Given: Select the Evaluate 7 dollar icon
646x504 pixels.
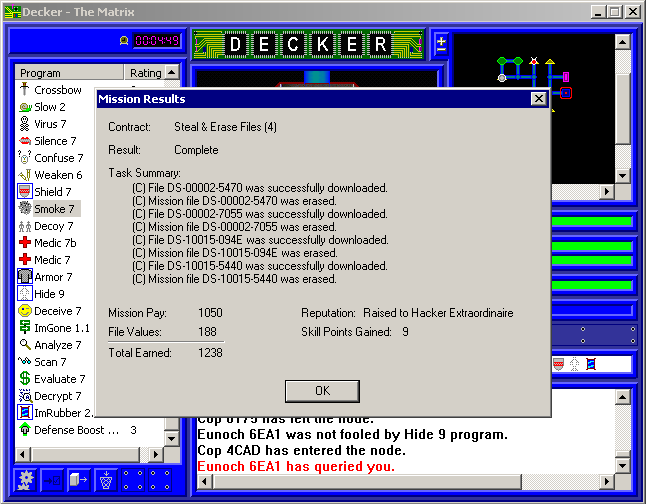Looking at the screenshot, I should pyautogui.click(x=25, y=378).
